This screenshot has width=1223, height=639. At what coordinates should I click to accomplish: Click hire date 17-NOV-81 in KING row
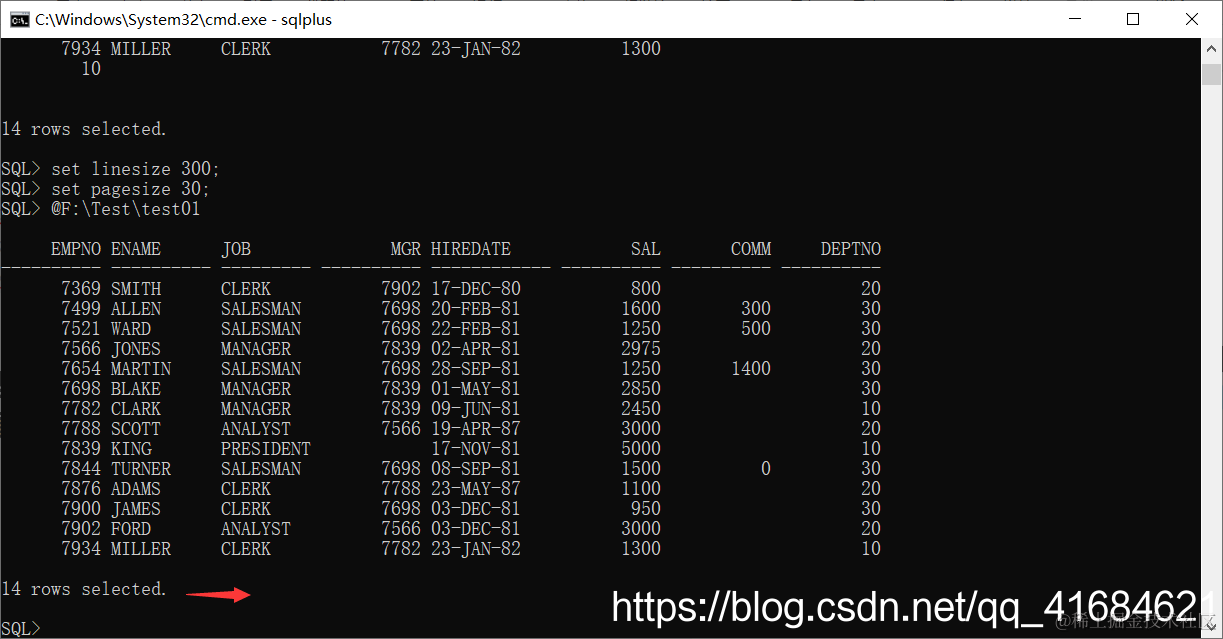476,449
